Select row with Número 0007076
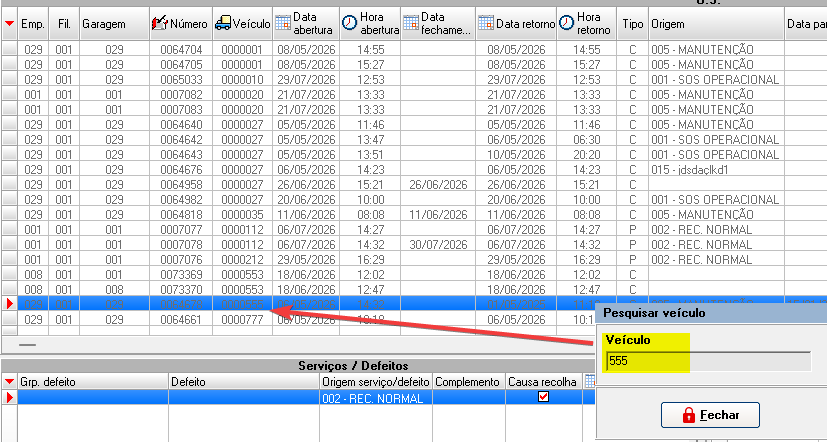827x442 pixels. (x=414, y=260)
